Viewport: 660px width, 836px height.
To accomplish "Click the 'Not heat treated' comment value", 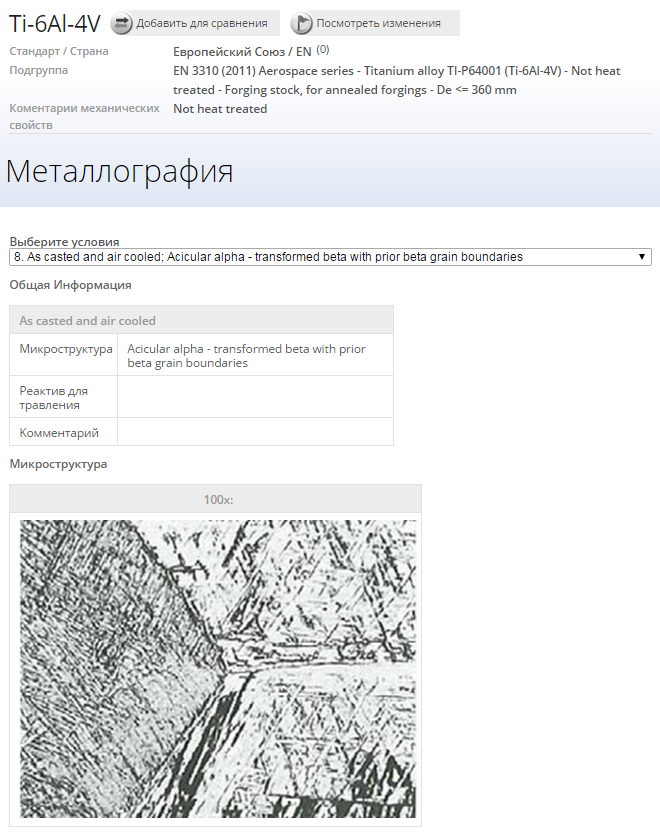I will click(220, 109).
